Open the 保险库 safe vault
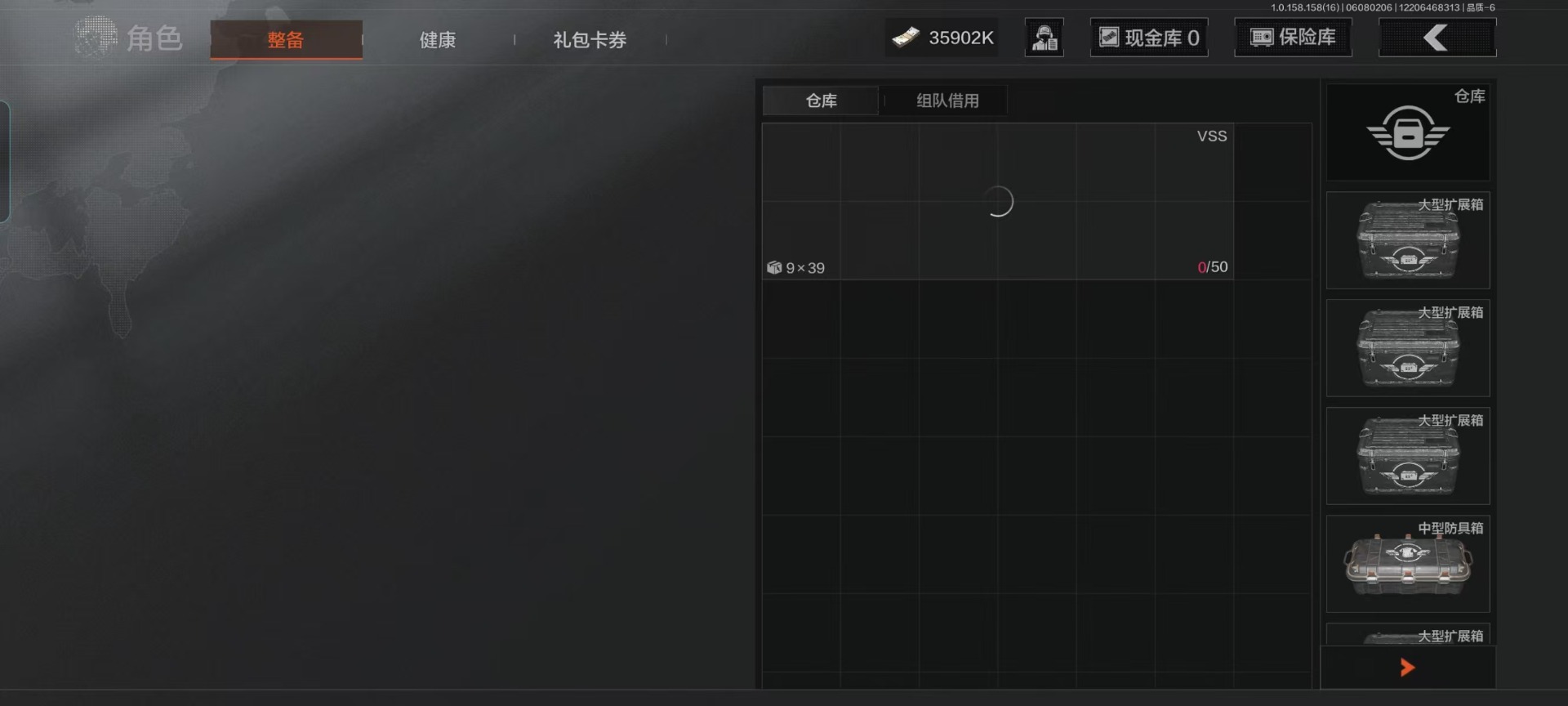 (x=1293, y=38)
